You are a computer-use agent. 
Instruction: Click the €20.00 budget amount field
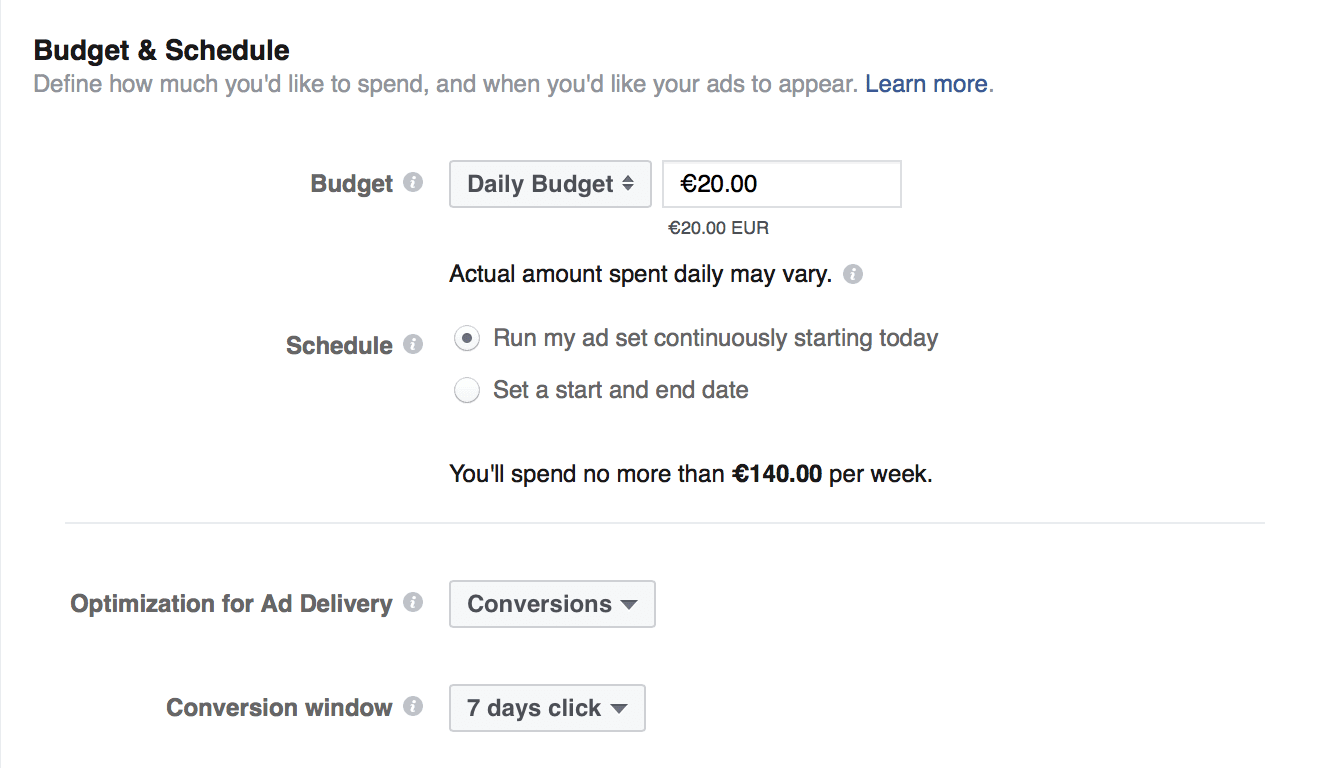[x=781, y=184]
